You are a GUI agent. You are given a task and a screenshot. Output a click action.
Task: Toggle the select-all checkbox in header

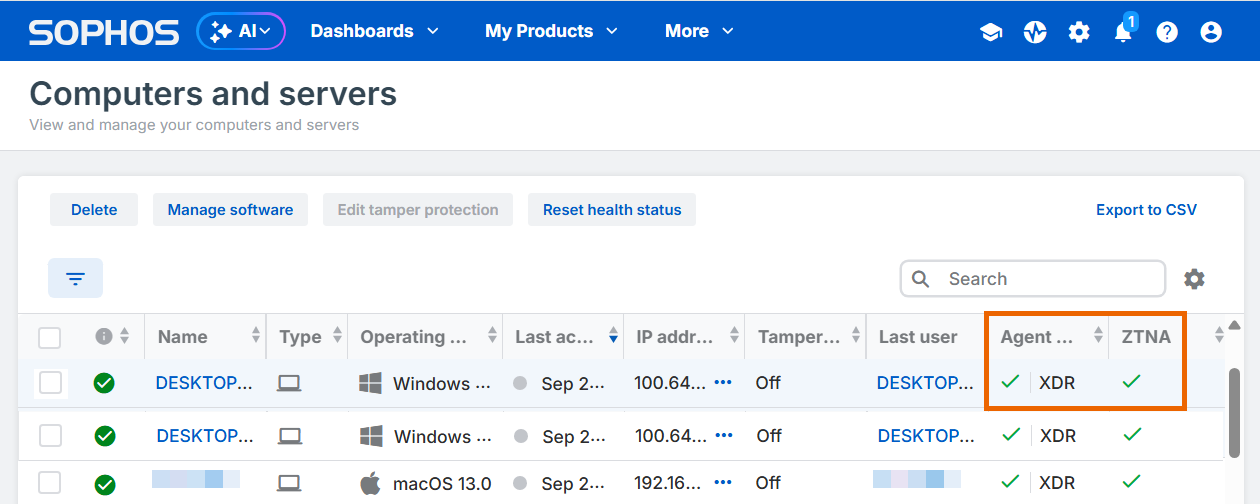pos(50,337)
